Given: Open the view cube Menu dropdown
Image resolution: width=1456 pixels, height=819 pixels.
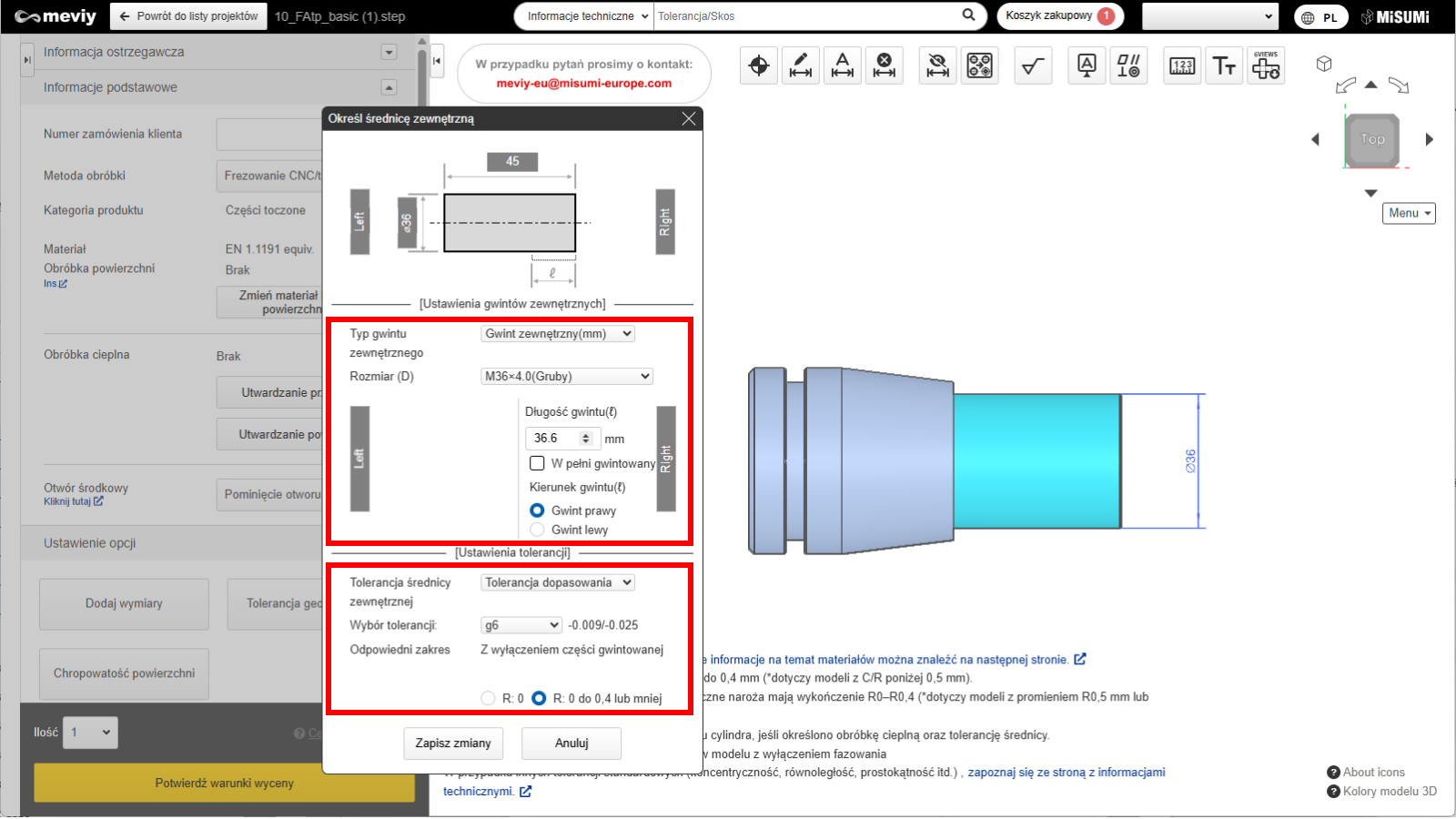Looking at the screenshot, I should coord(1409,213).
